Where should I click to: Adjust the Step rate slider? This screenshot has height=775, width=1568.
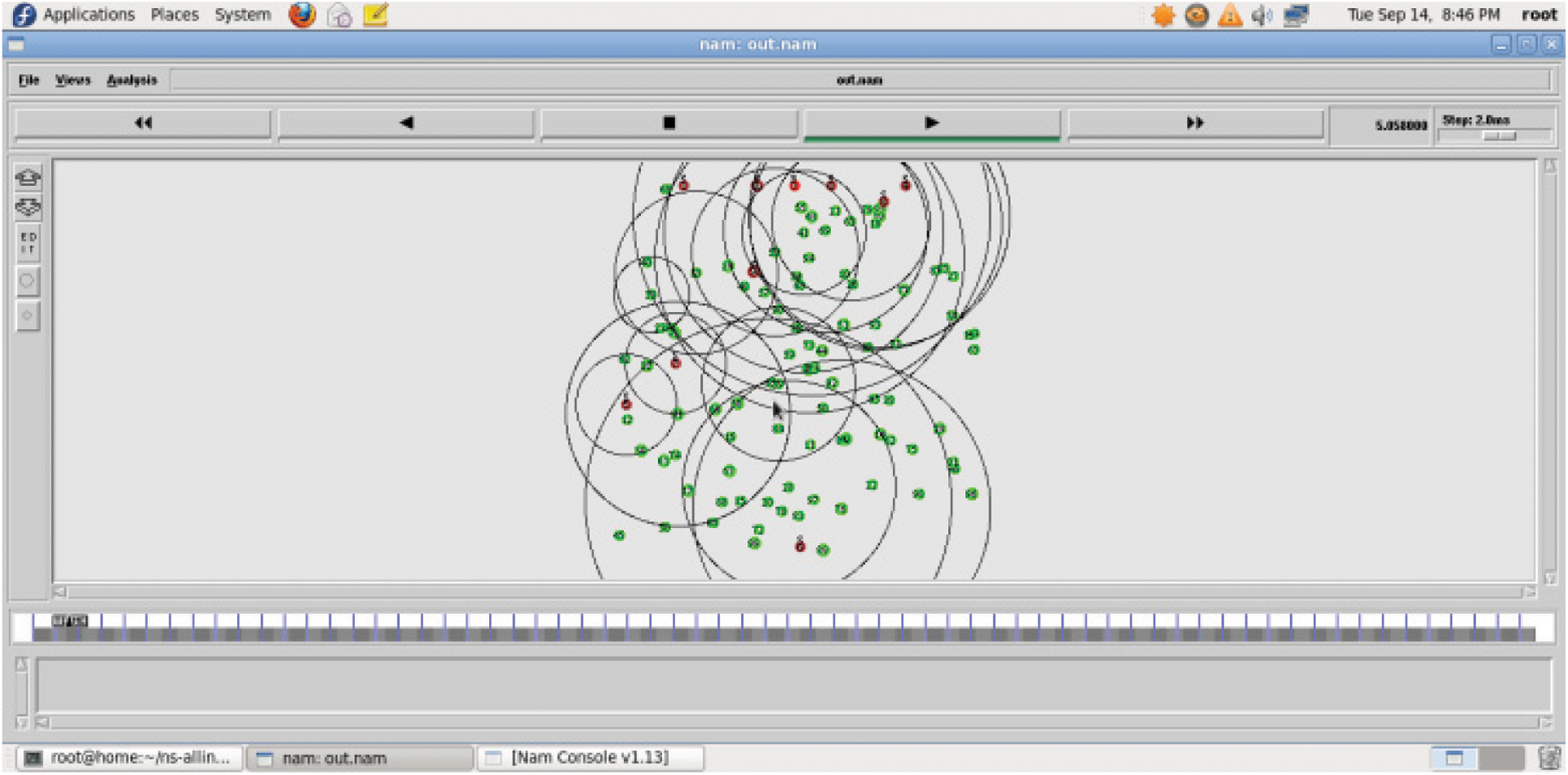(x=1497, y=136)
